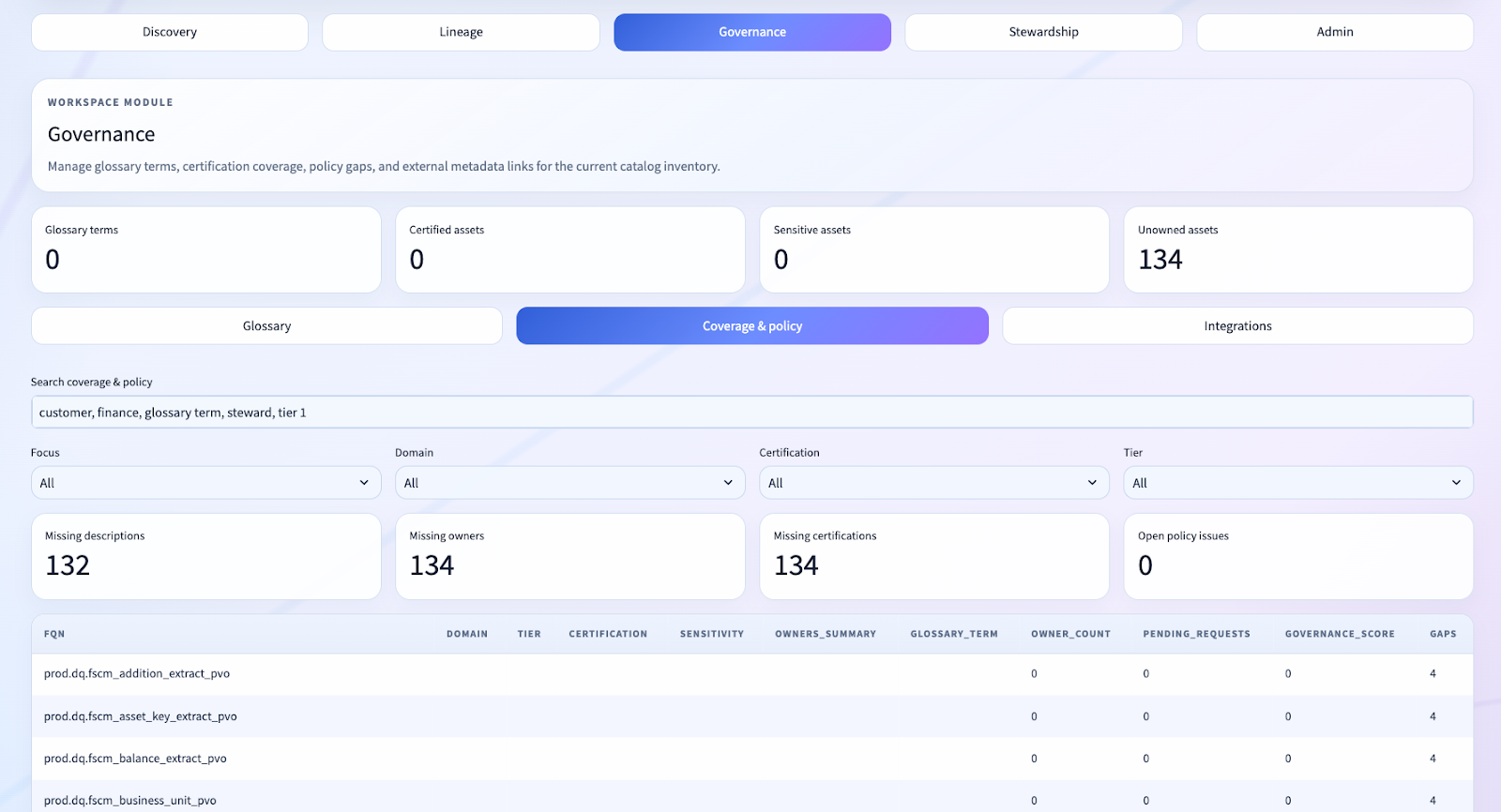Viewport: 1501px width, 812px height.
Task: Open the Discovery tab
Action: pyautogui.click(x=170, y=32)
